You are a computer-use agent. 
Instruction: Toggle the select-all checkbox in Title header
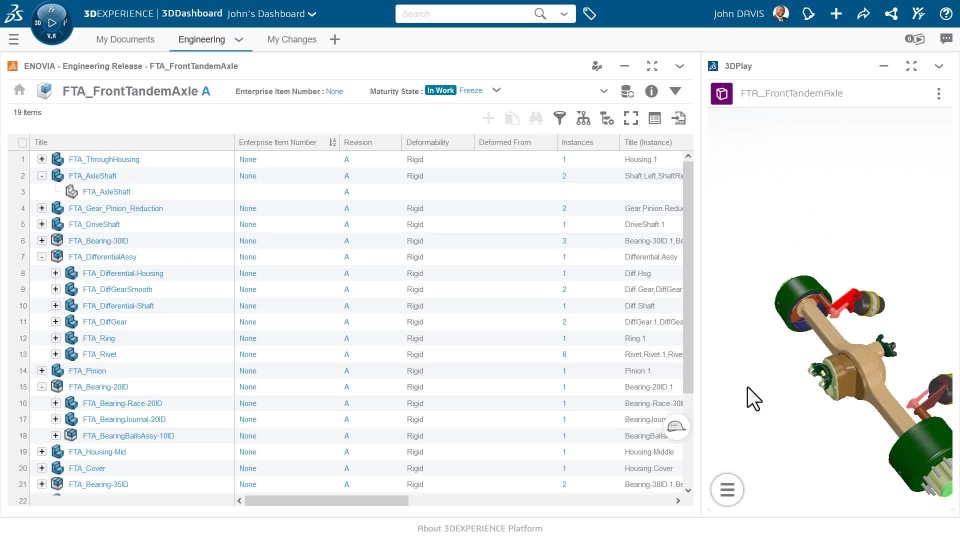[23, 142]
